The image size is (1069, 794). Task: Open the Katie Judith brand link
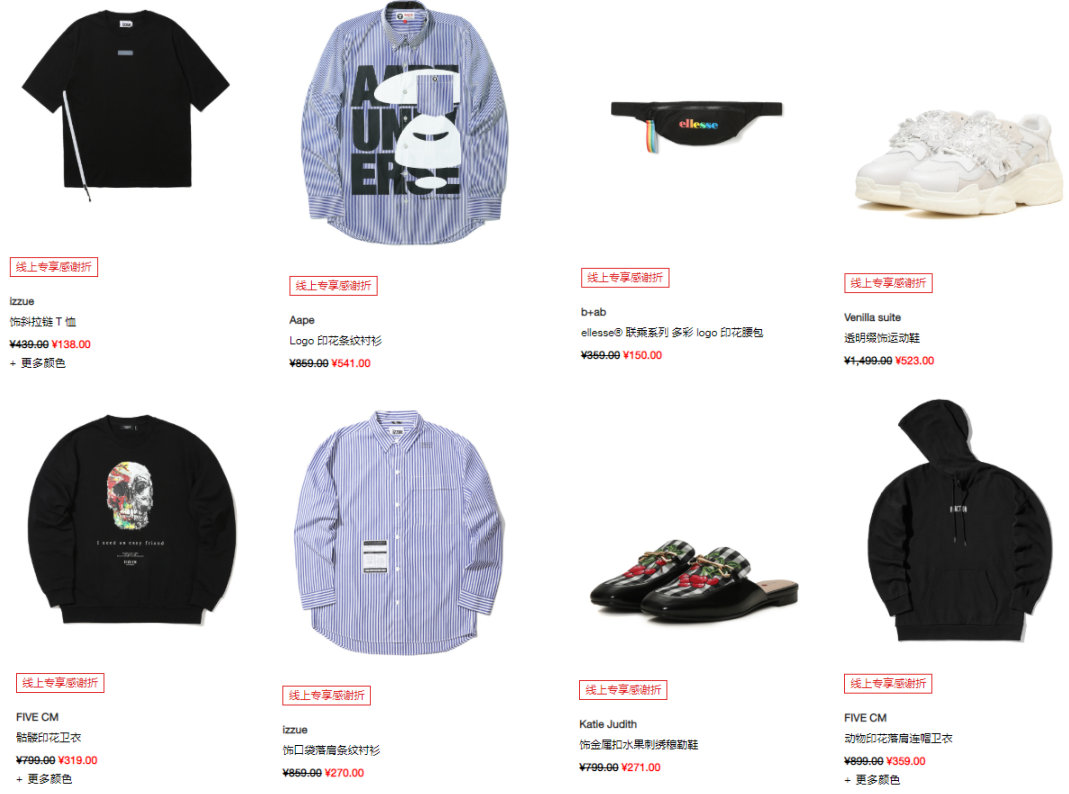tap(607, 724)
